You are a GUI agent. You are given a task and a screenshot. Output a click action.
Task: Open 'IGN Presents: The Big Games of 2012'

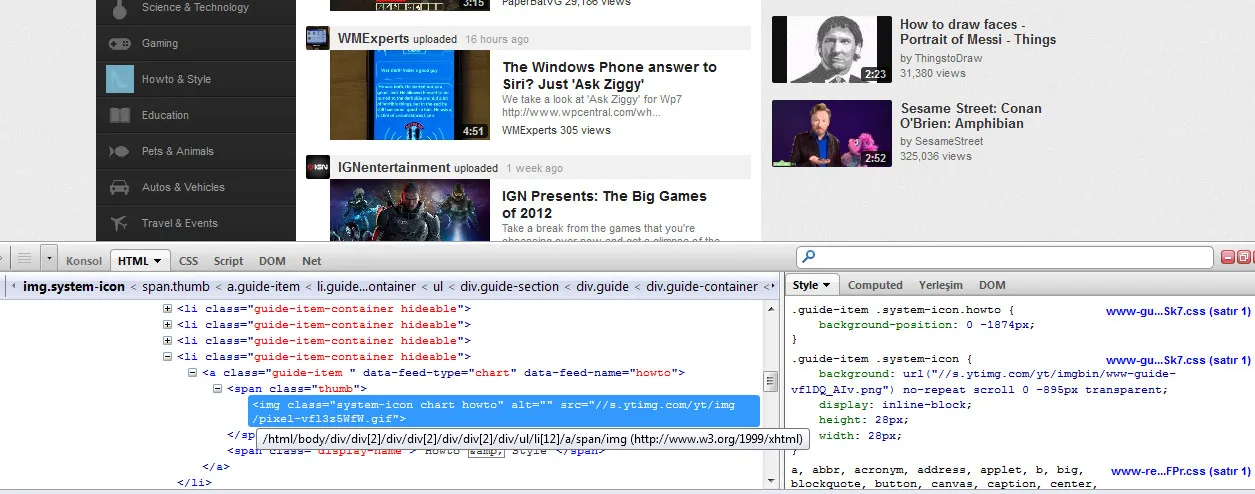(604, 204)
